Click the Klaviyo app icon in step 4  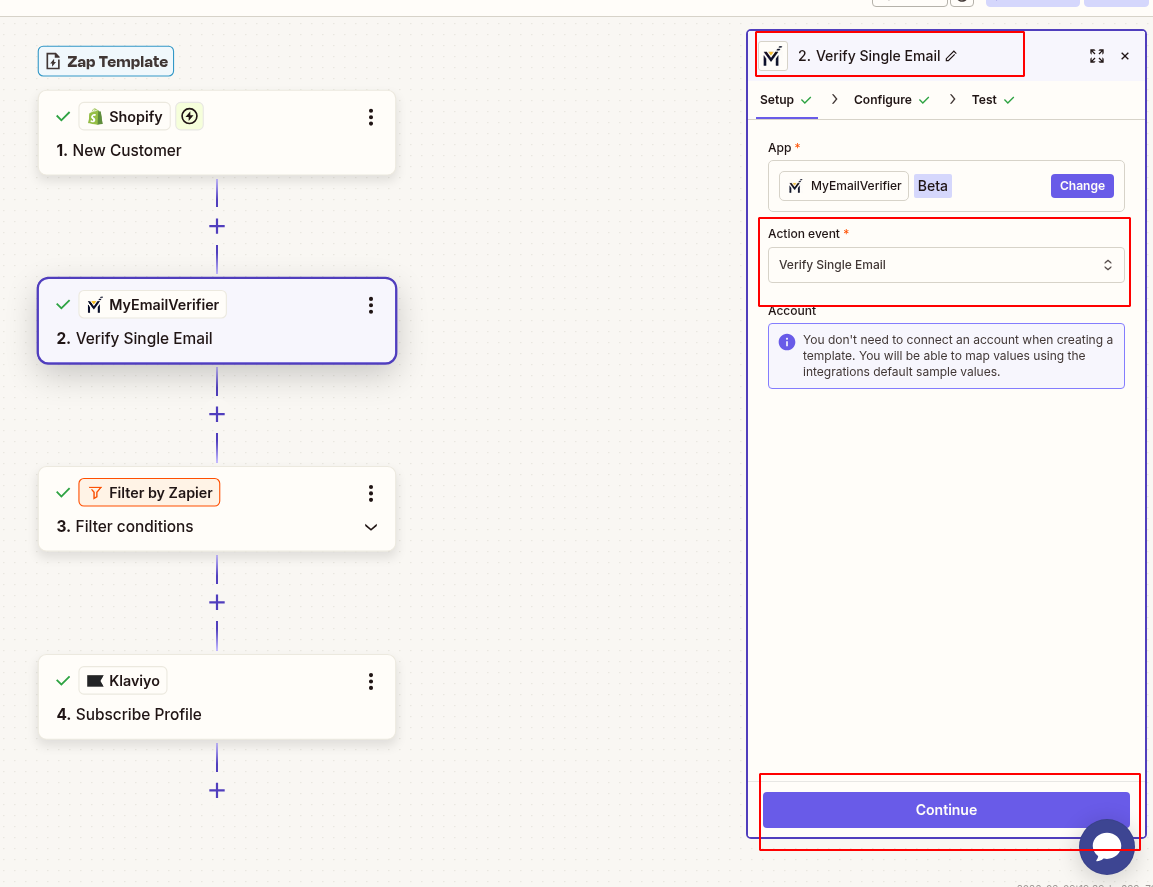click(x=94, y=680)
